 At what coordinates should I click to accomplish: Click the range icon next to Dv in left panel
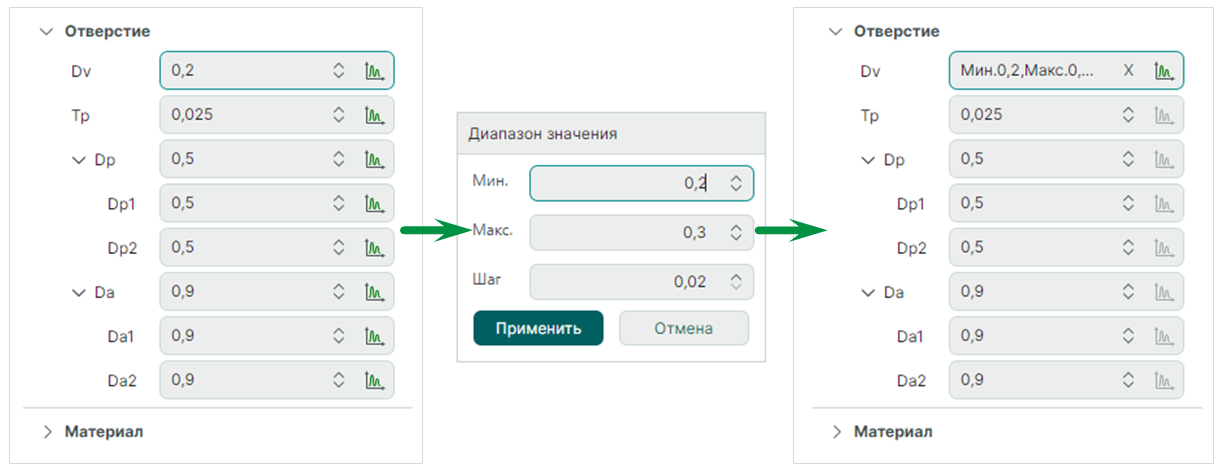click(375, 71)
